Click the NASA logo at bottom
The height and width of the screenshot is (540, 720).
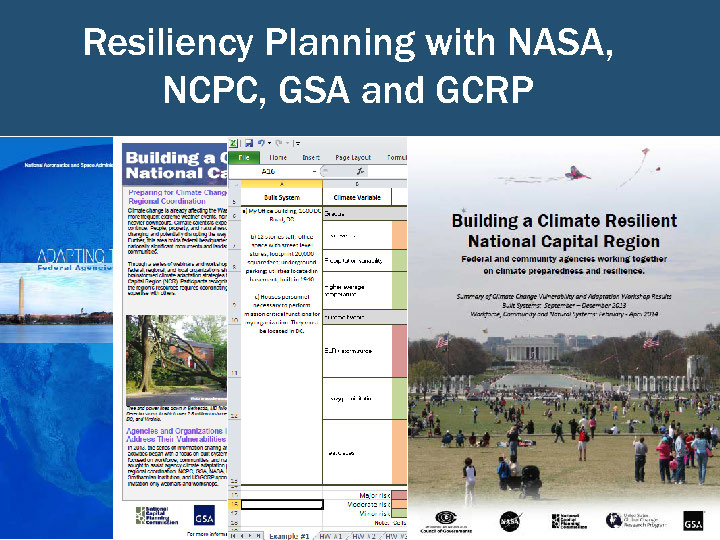point(510,521)
